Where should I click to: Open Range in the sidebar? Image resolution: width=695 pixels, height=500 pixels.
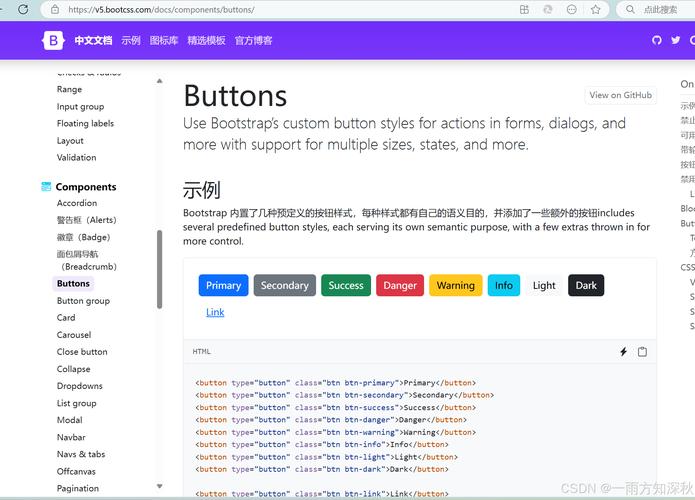[x=70, y=90]
